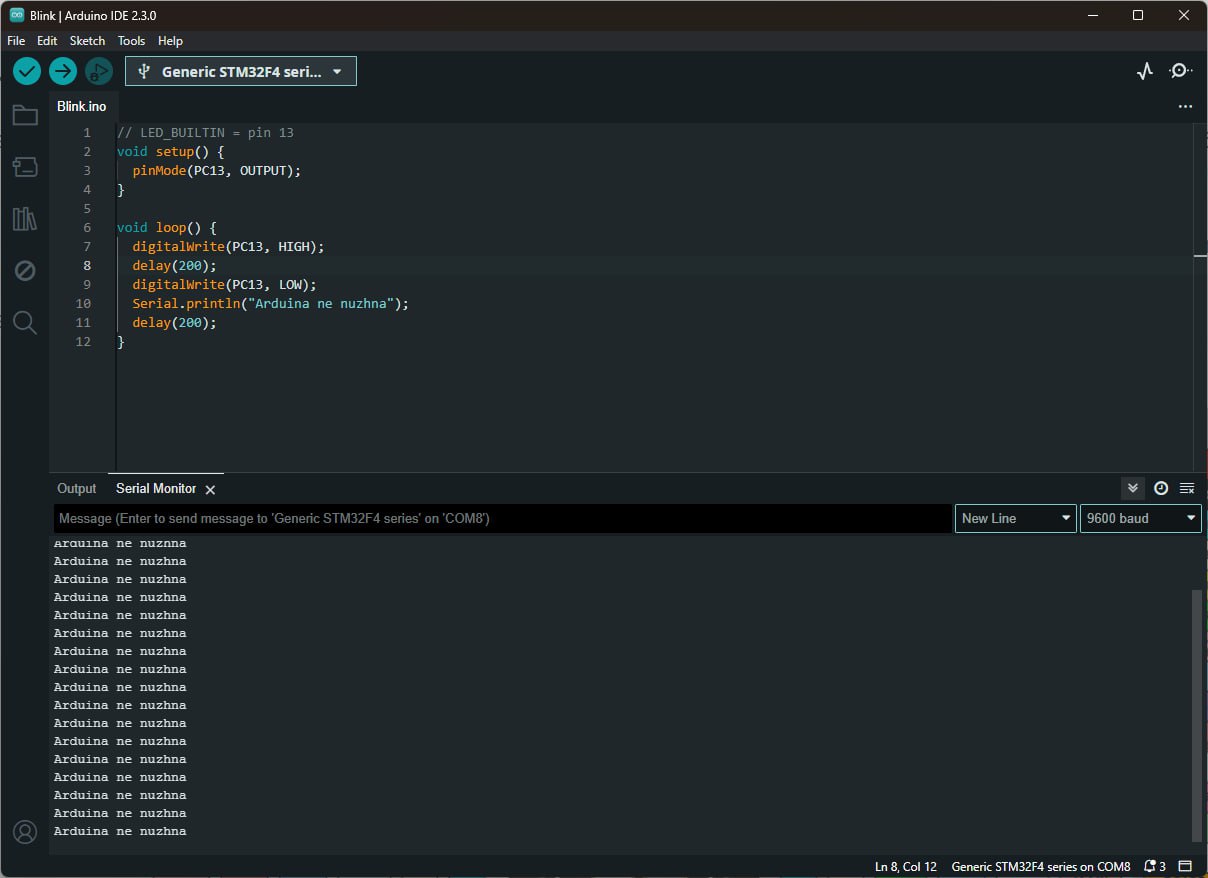Click the delay(200) code on line 11
The width and height of the screenshot is (1208, 878).
175,322
